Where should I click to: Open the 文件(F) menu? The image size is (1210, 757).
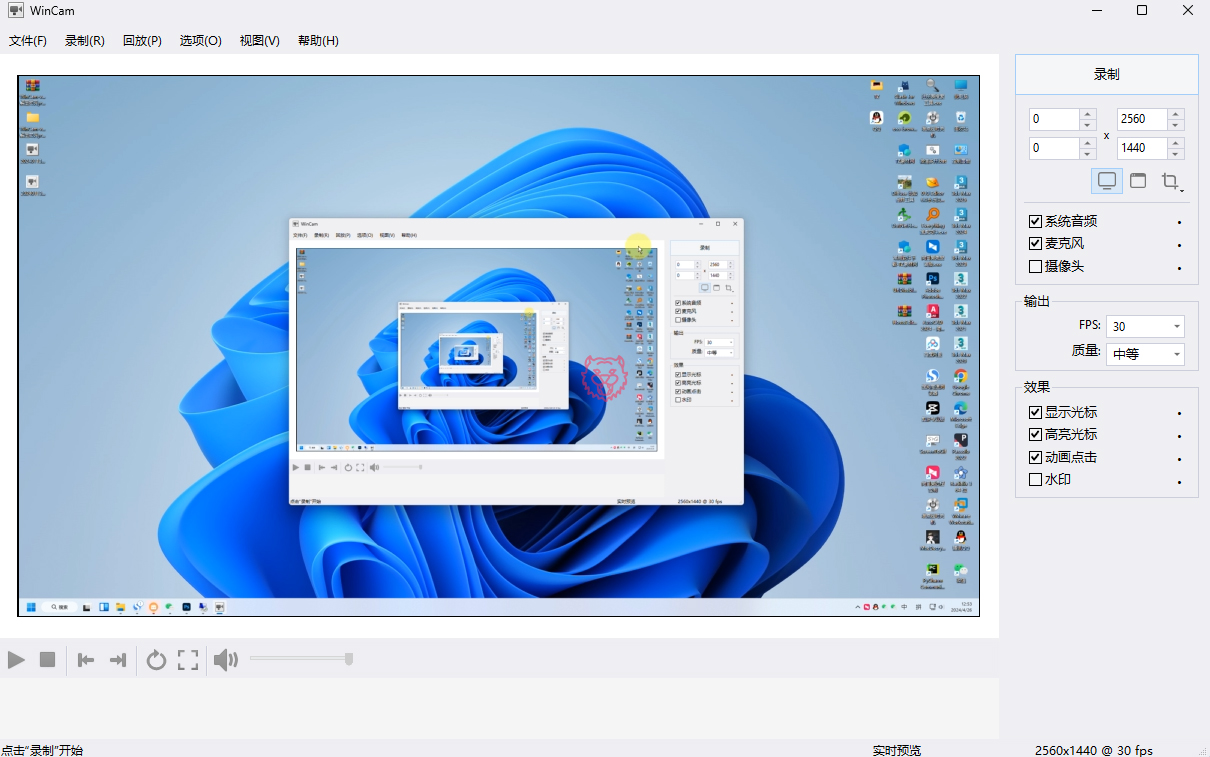[28, 41]
